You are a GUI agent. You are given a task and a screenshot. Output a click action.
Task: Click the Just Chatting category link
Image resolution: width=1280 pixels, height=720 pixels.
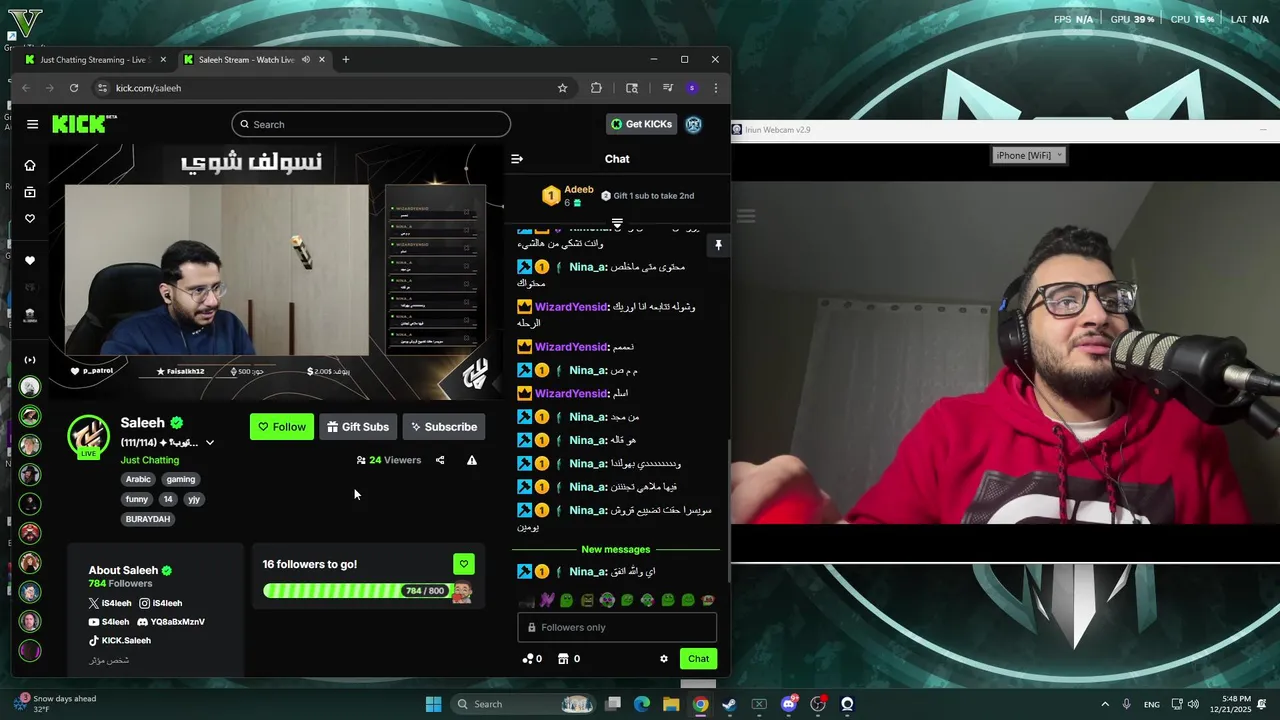[150, 460]
